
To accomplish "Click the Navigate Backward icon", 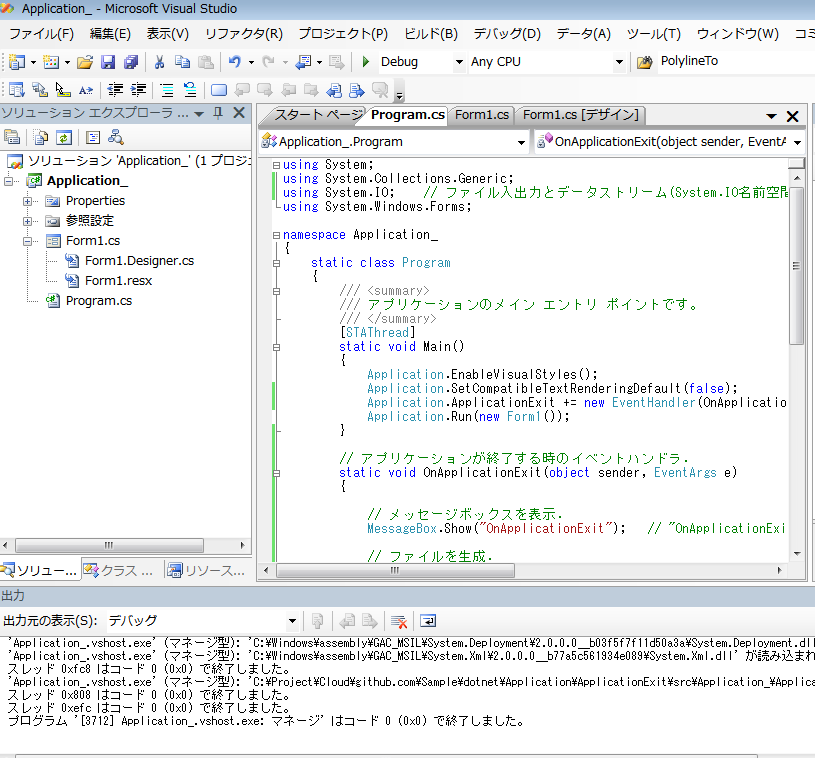I will coord(303,62).
